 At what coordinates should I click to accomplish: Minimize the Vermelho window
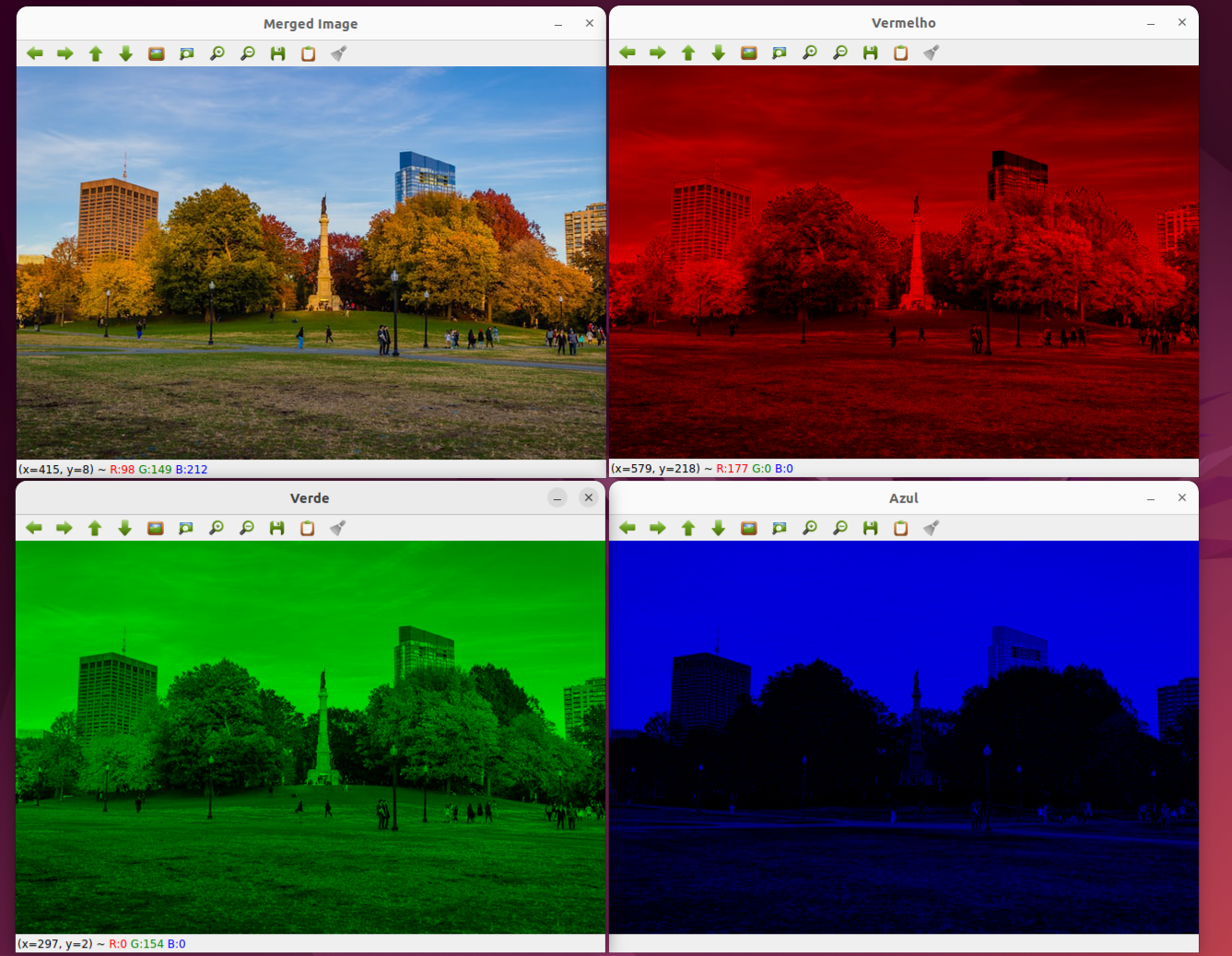coord(1150,22)
